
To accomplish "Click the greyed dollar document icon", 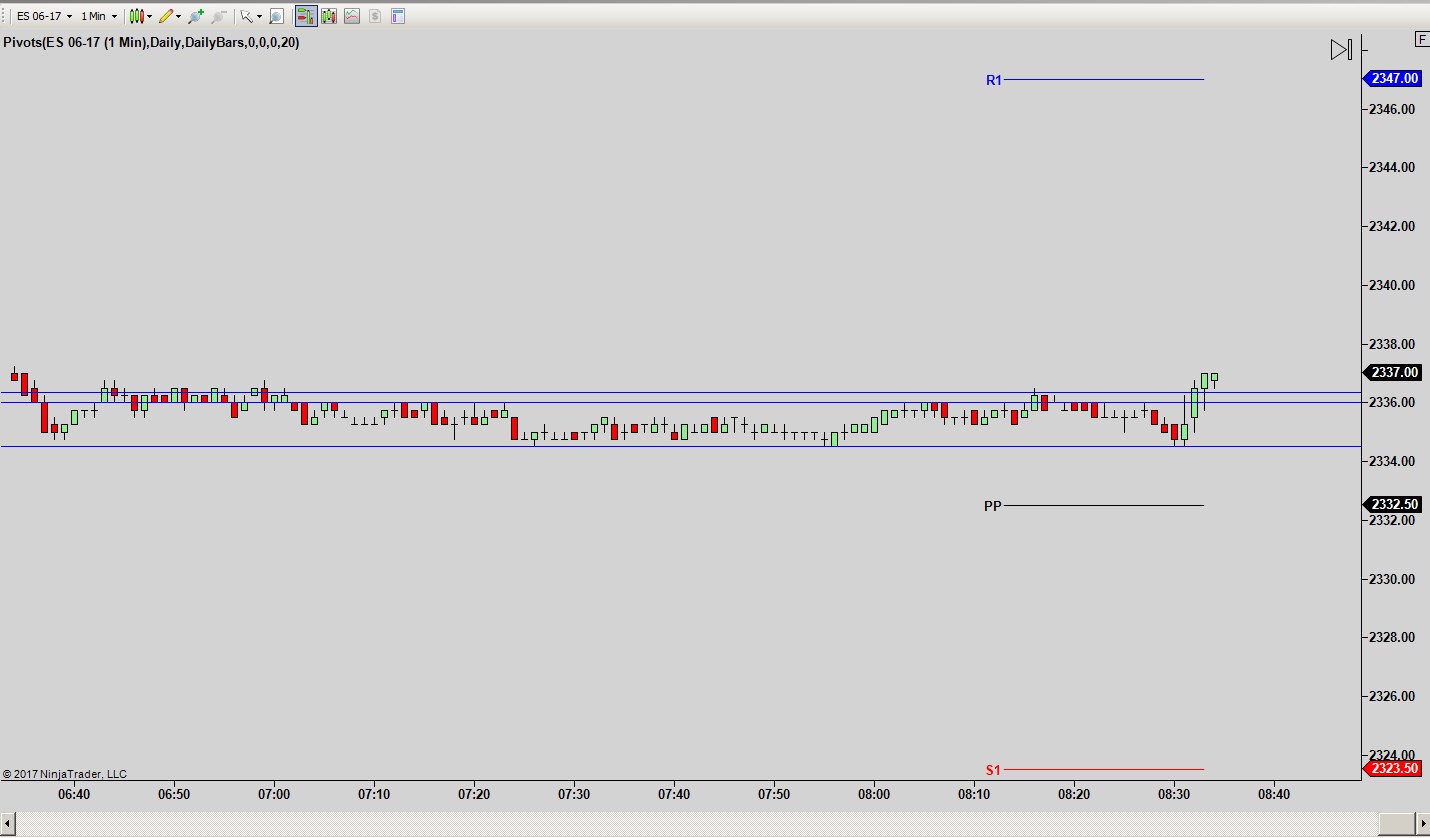I will point(375,16).
